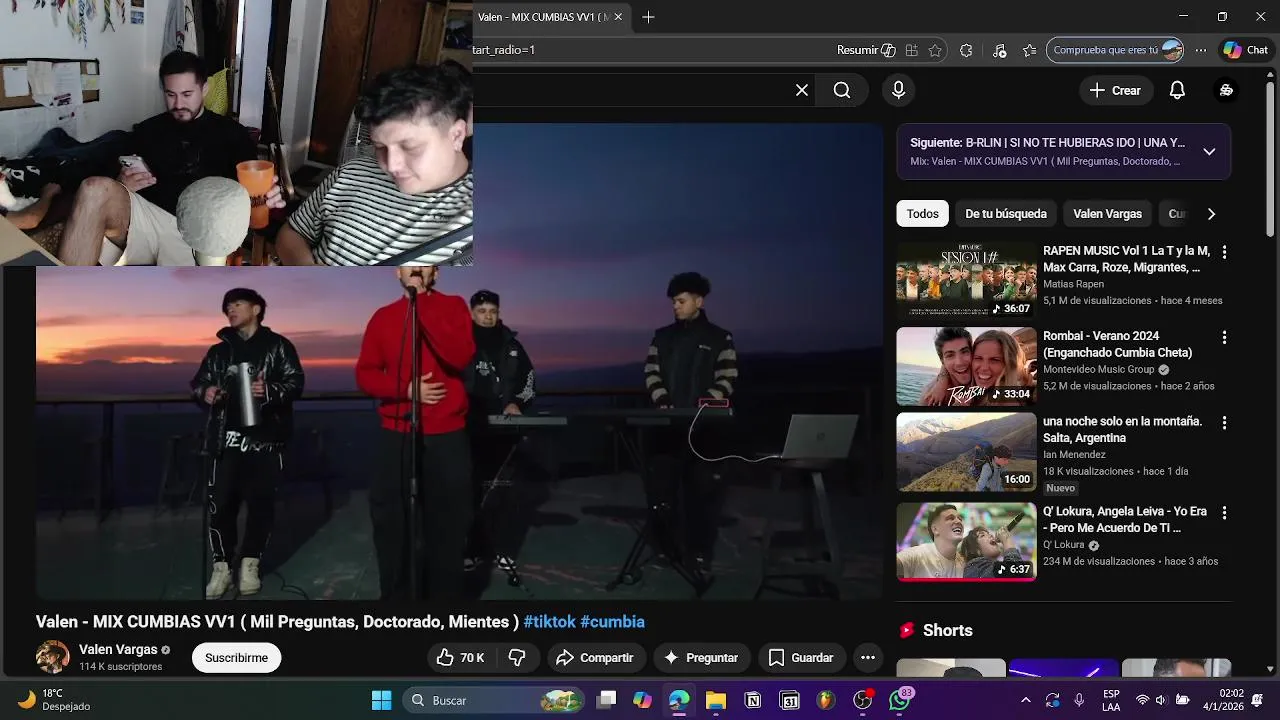Open File Explorer from the taskbar
The height and width of the screenshot is (720, 1280).
point(716,700)
